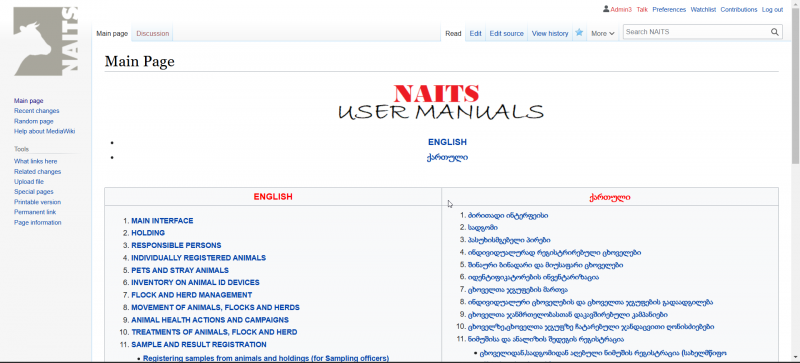The width and height of the screenshot is (800, 363).
Task: Open Georgian item 2 სადგომი
Action: (x=483, y=228)
